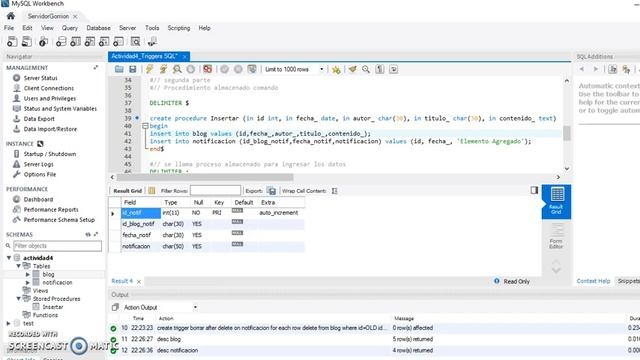Collapse the Tables node

[x=18, y=266]
